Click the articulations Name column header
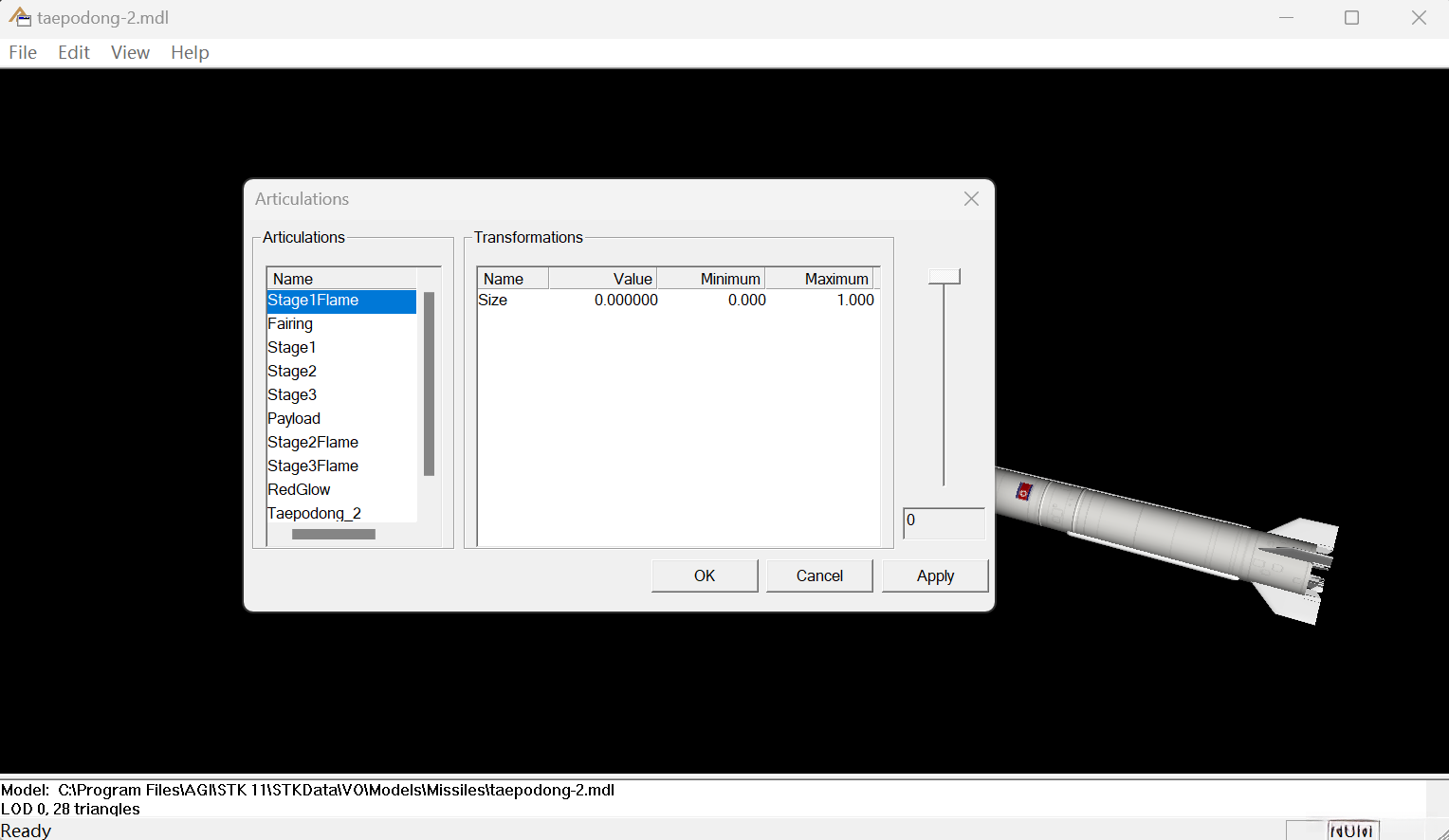Image resolution: width=1449 pixels, height=840 pixels. pyautogui.click(x=341, y=279)
